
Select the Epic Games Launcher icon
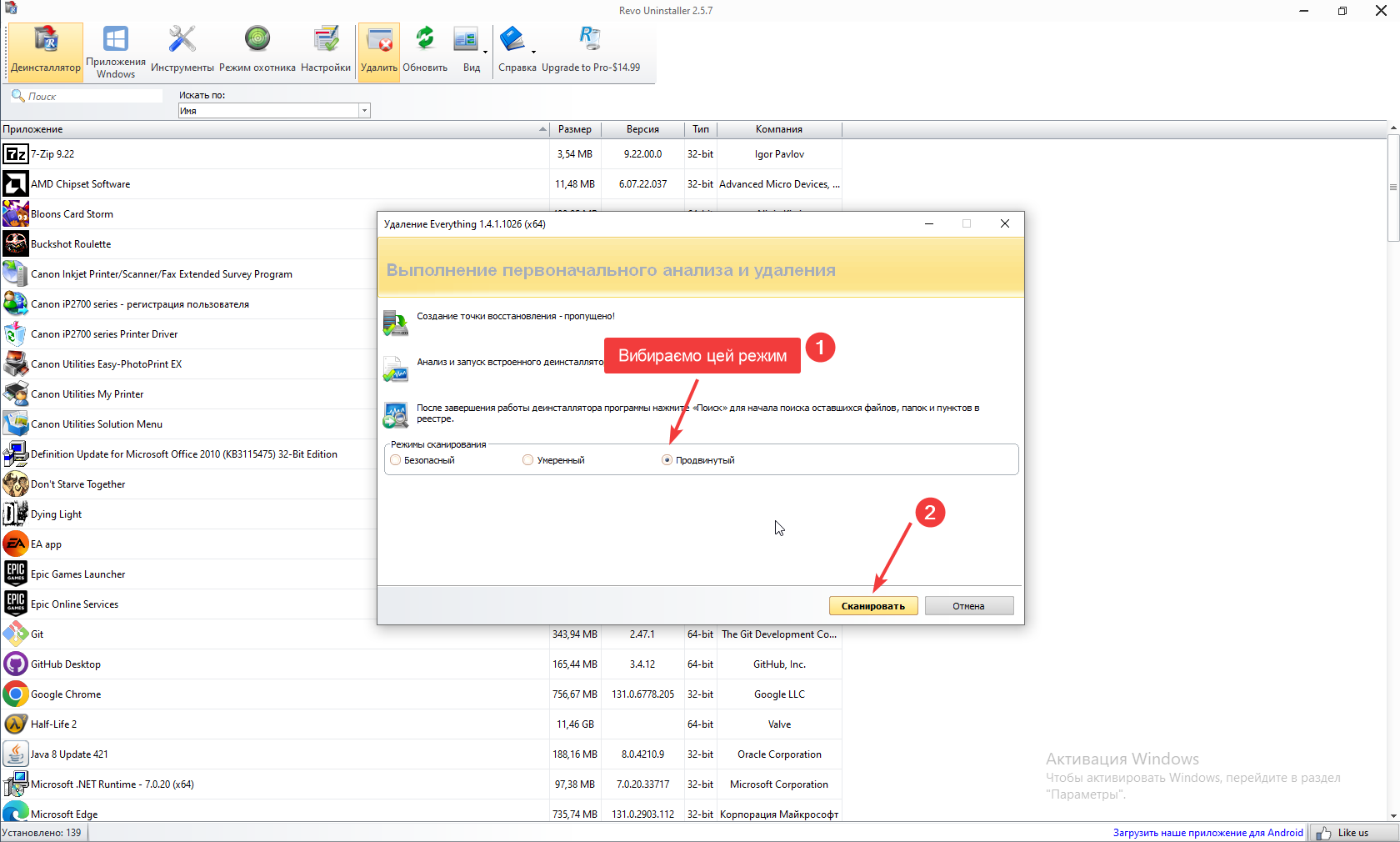tap(16, 574)
